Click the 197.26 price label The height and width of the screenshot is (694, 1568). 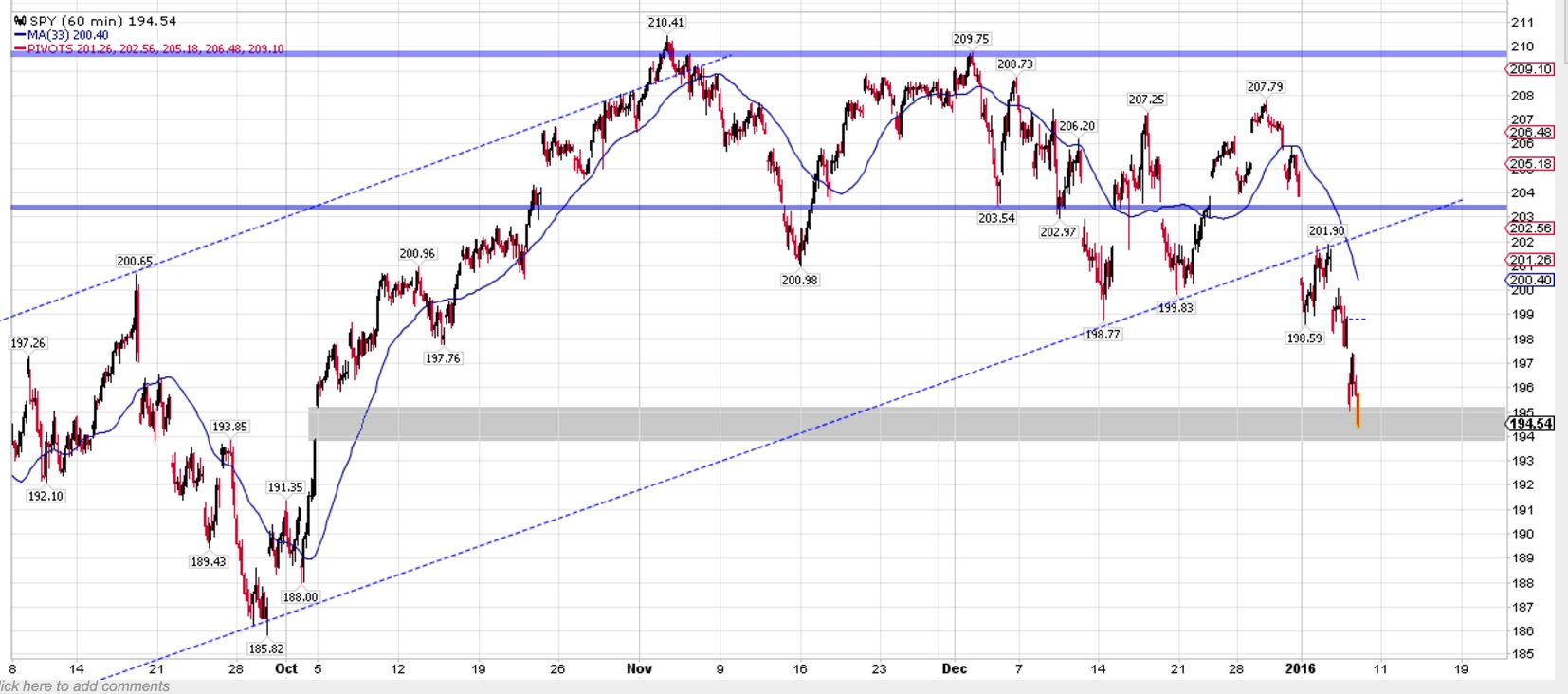tap(27, 343)
